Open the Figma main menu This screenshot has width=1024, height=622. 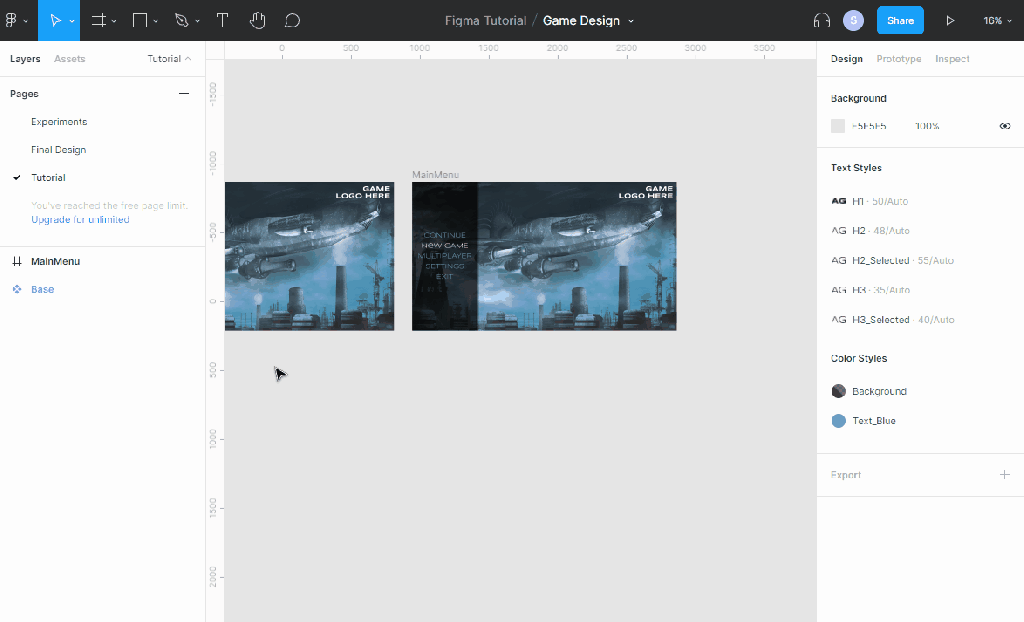tap(14, 20)
